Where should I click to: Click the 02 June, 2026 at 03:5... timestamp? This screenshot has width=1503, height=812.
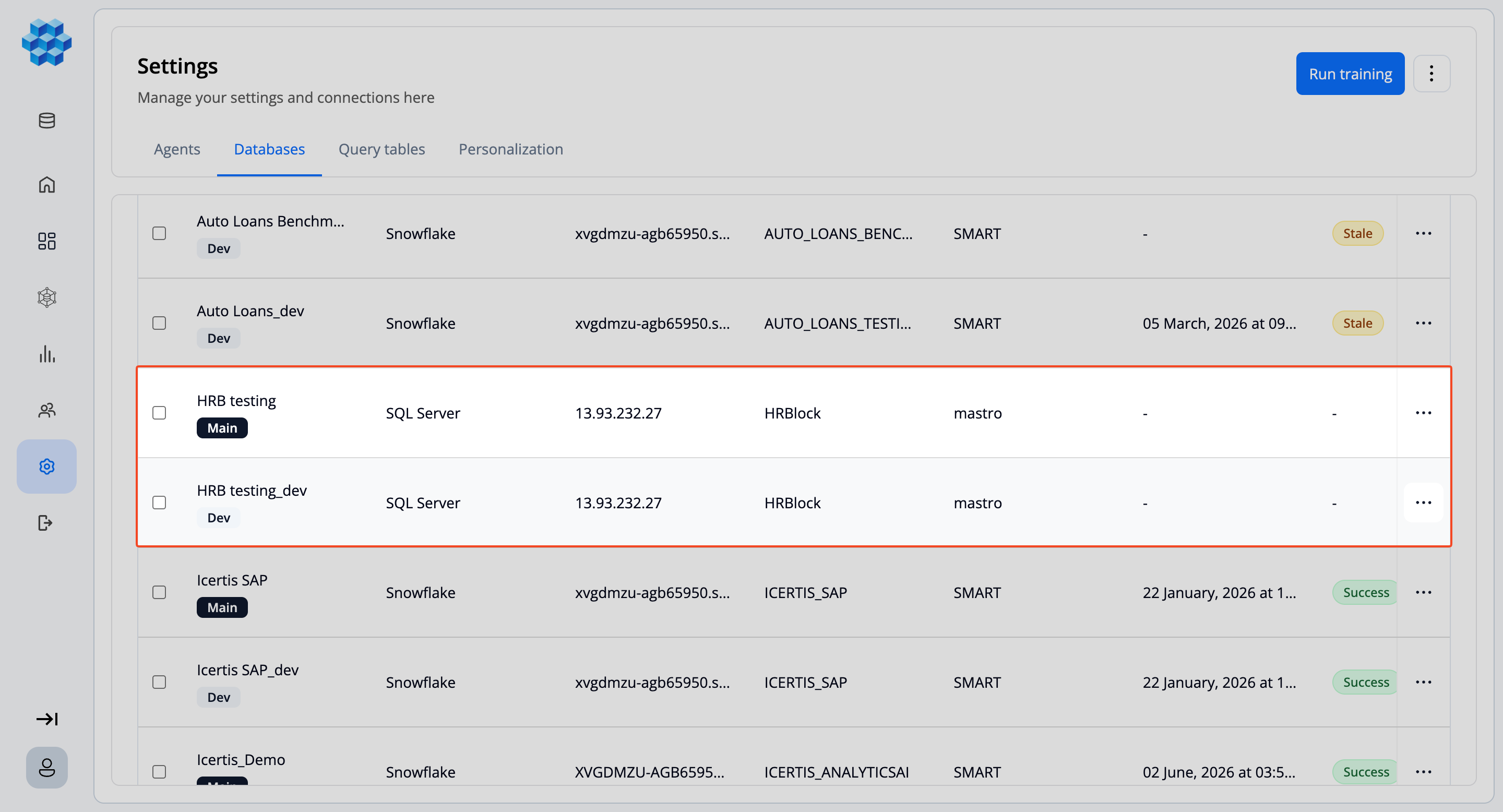click(1220, 772)
